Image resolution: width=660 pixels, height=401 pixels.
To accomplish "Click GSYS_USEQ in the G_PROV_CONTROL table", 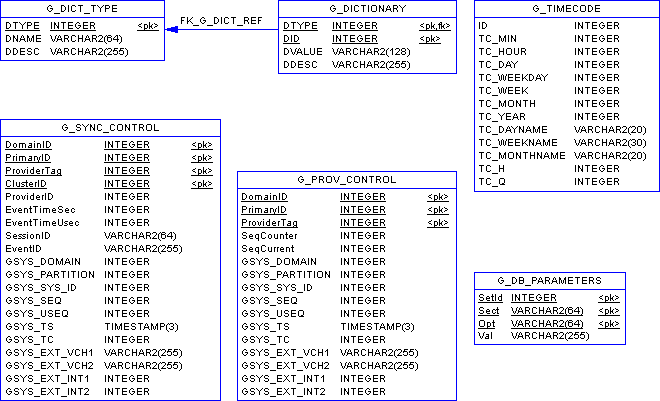I will pyautogui.click(x=273, y=314).
